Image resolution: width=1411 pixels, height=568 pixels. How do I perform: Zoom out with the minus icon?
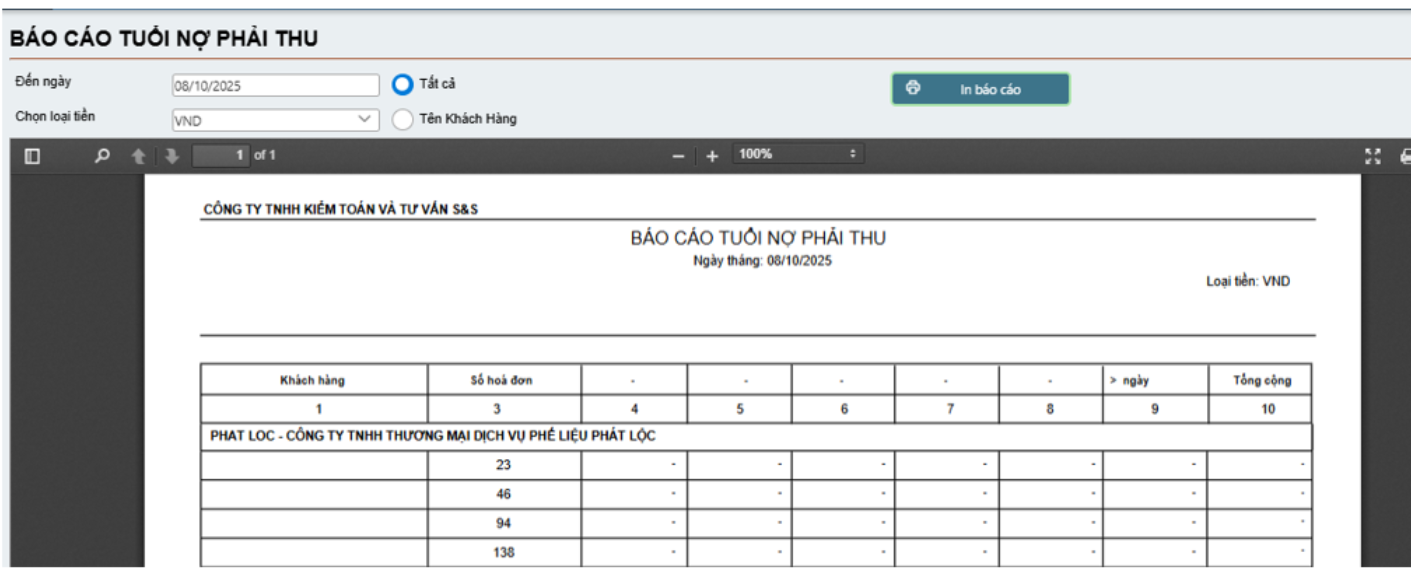tap(678, 156)
